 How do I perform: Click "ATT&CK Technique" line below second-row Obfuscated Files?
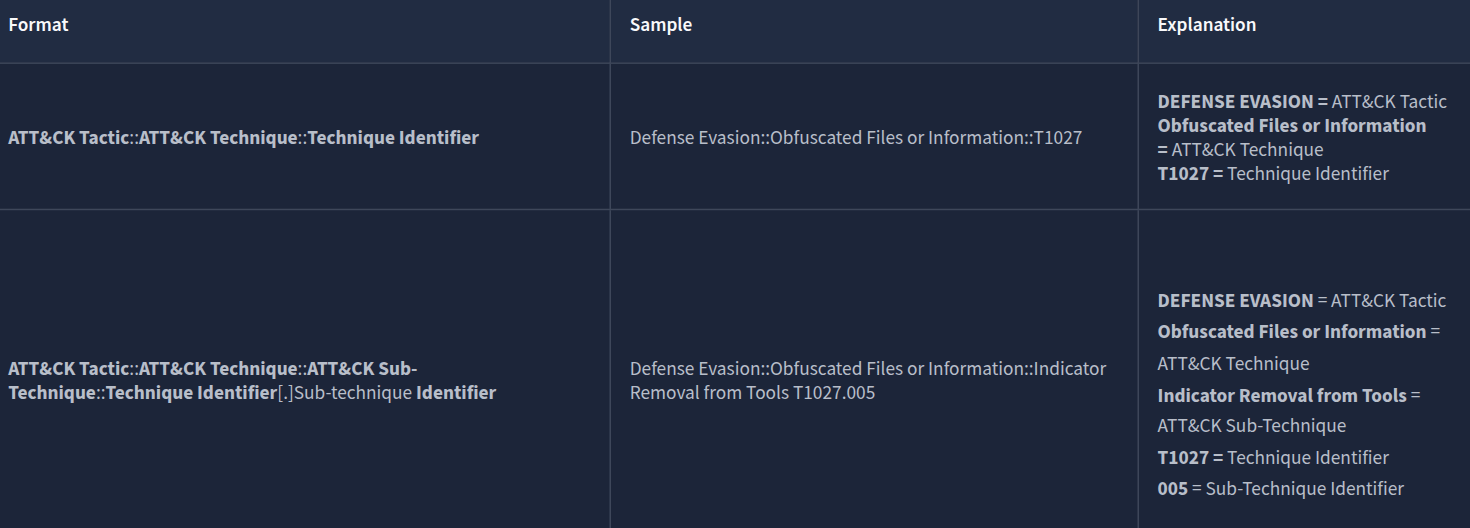[x=1233, y=364]
